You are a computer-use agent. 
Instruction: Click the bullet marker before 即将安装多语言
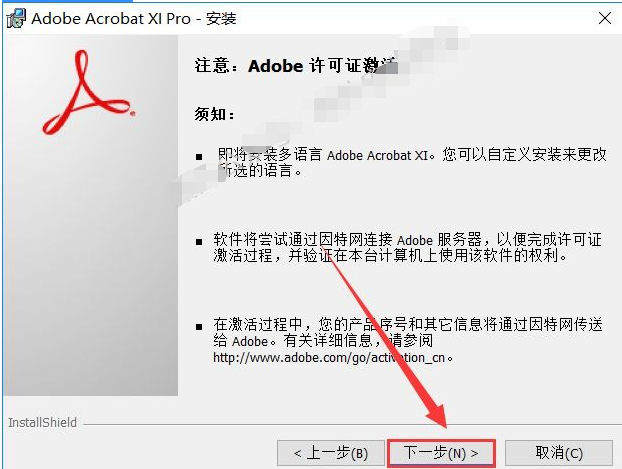point(199,157)
